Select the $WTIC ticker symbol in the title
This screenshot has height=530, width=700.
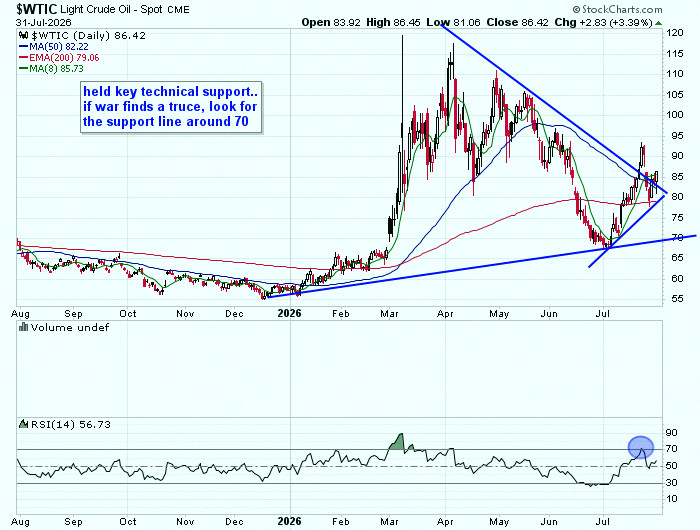(x=37, y=8)
